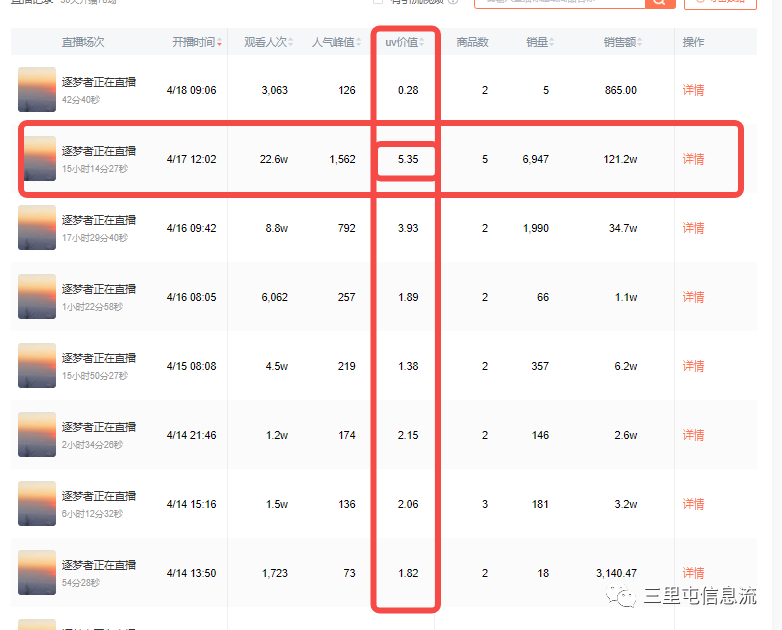Click the viewer count 3,063
Viewport: 782px width, 630px height.
[x=275, y=90]
